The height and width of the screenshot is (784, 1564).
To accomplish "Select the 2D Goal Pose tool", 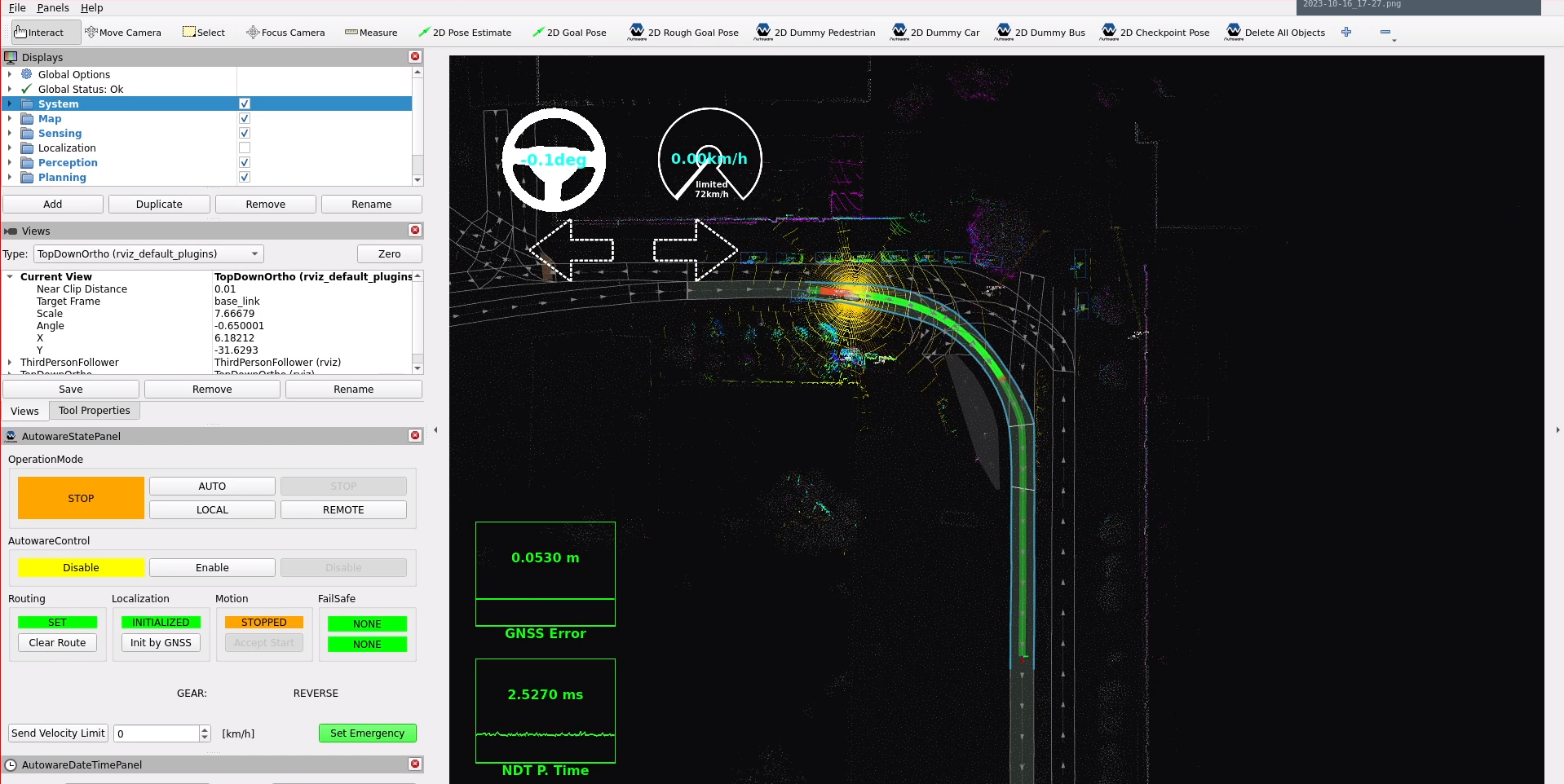I will [x=569, y=33].
